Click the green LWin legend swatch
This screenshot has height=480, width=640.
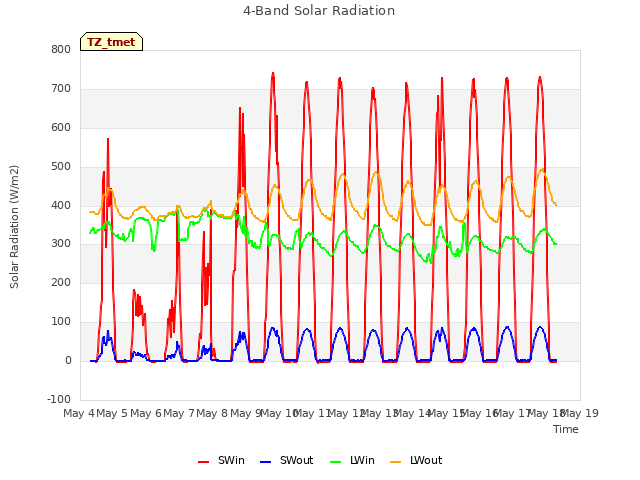336,462
